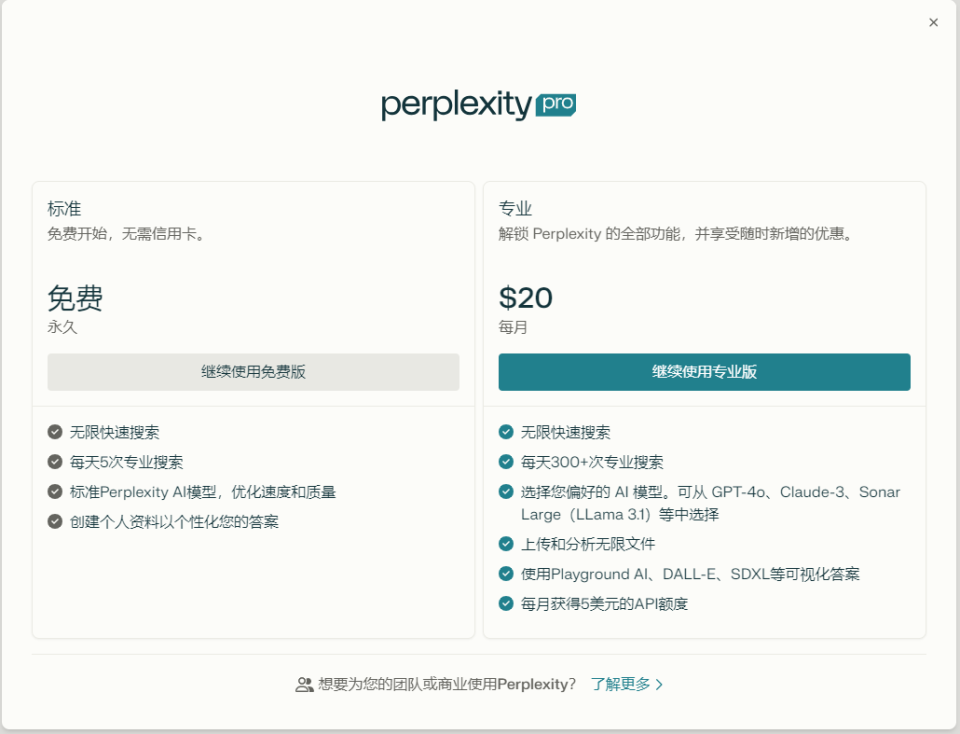Select the 继续使用免费版 button
Screen dimensions: 960x734
point(253,371)
